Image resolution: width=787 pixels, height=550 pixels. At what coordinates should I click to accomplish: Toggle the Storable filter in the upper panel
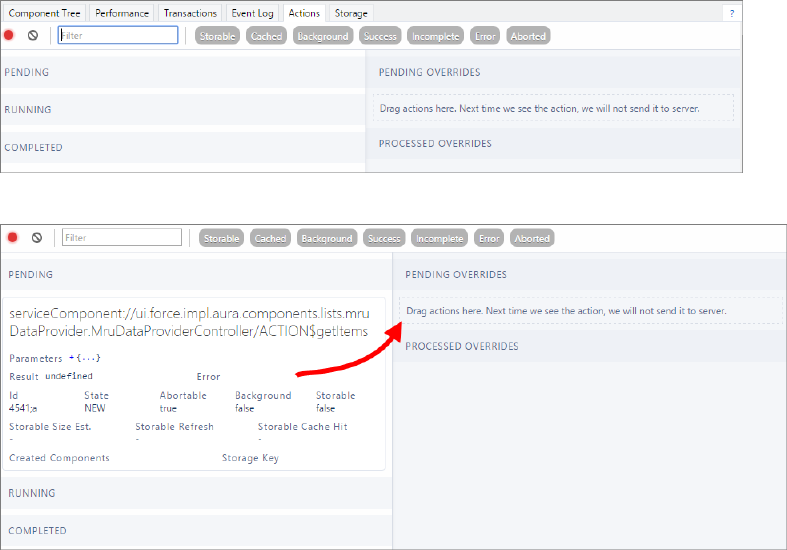(x=217, y=36)
